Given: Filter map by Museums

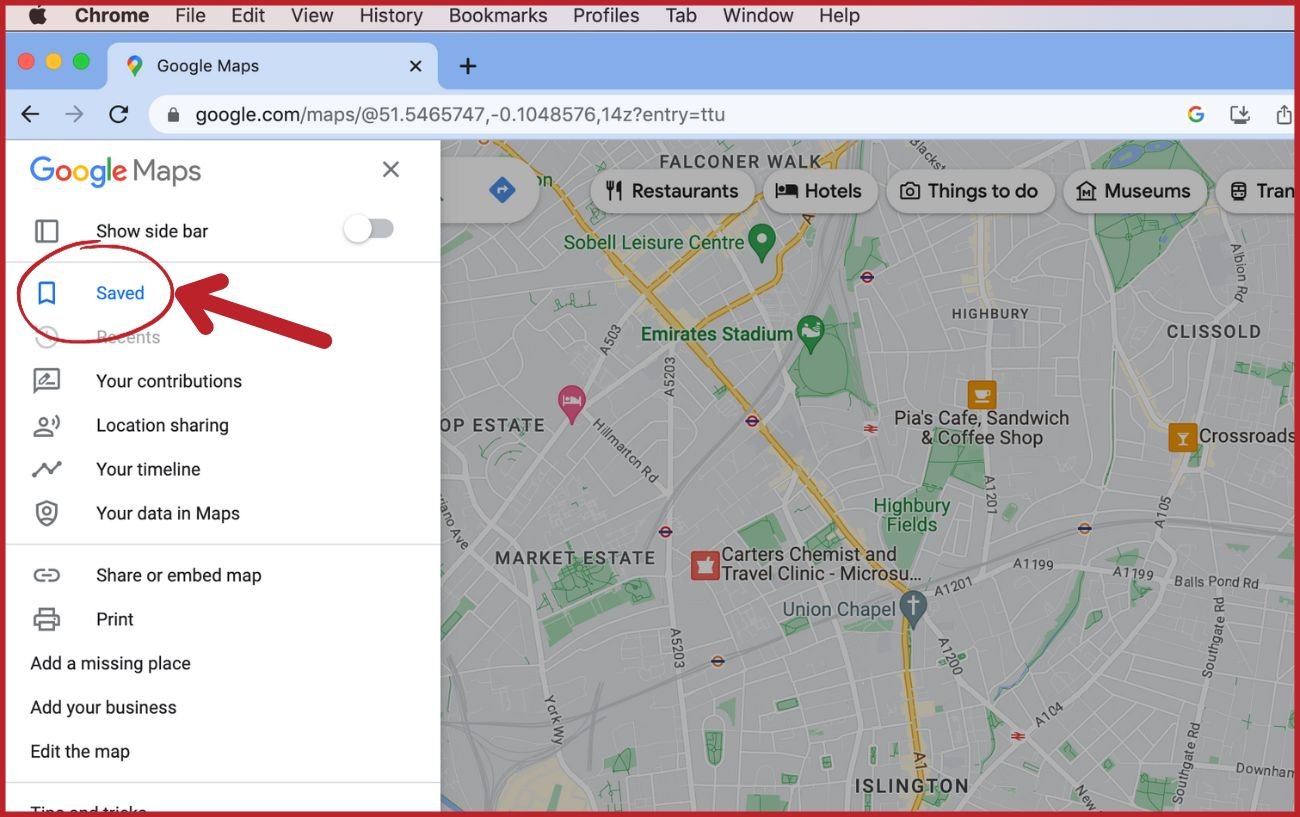Looking at the screenshot, I should point(1134,191).
